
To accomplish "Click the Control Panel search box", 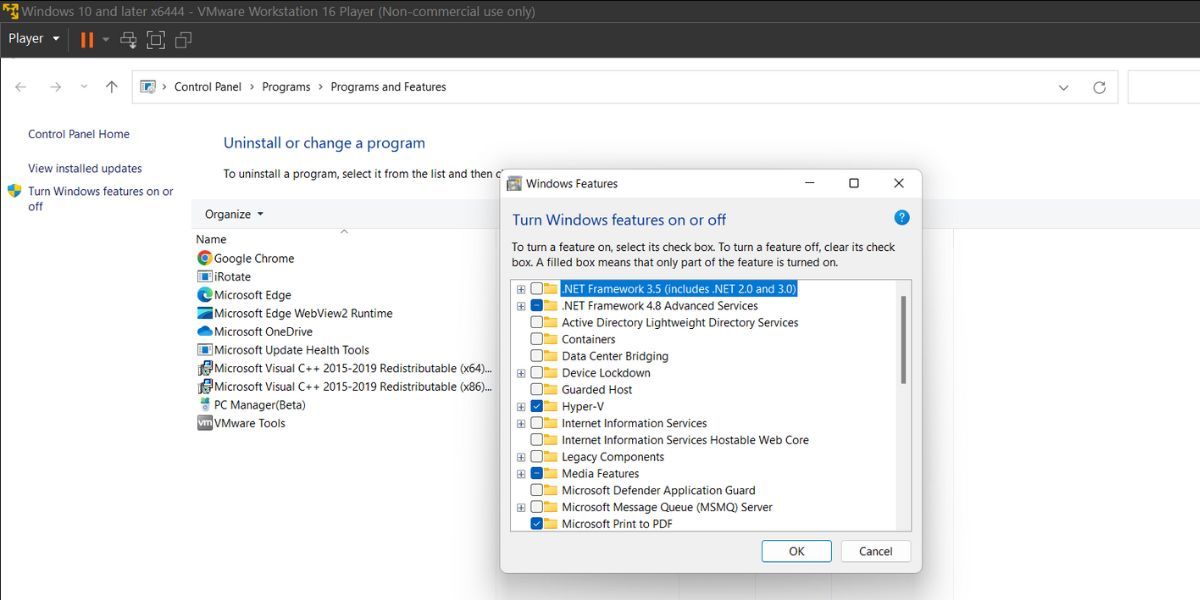I will pyautogui.click(x=1164, y=87).
